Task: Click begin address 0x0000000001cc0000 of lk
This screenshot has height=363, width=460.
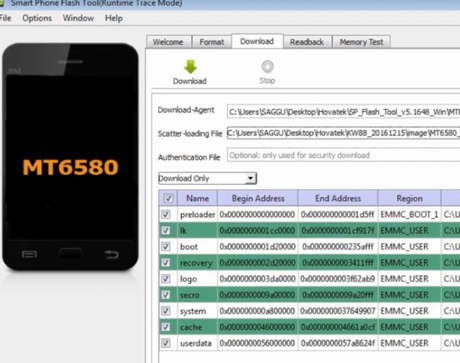Action: (x=257, y=230)
